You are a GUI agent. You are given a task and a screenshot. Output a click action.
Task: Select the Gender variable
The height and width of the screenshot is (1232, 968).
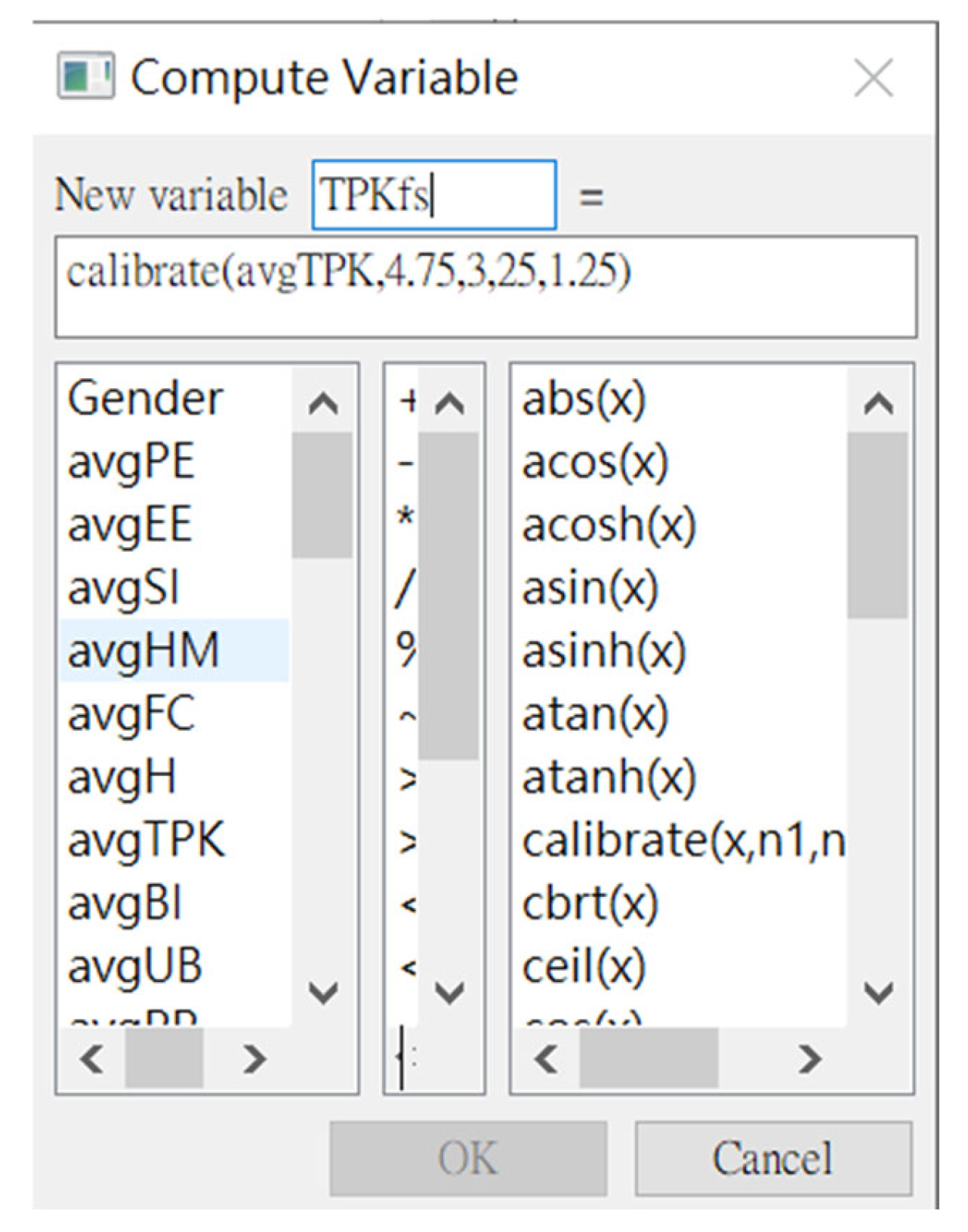tap(146, 398)
